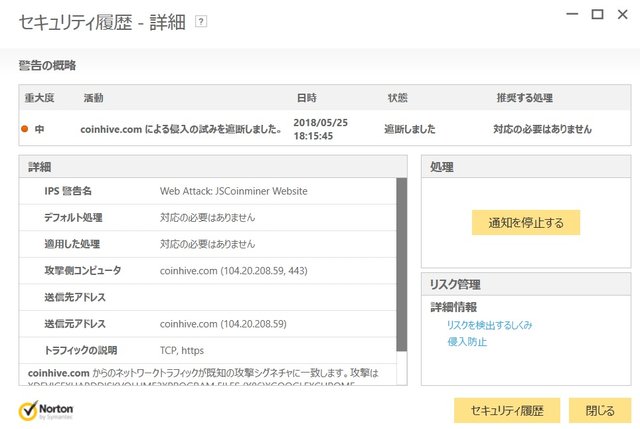The width and height of the screenshot is (640, 429).
Task: Maximize the security history window
Action: 597,14
